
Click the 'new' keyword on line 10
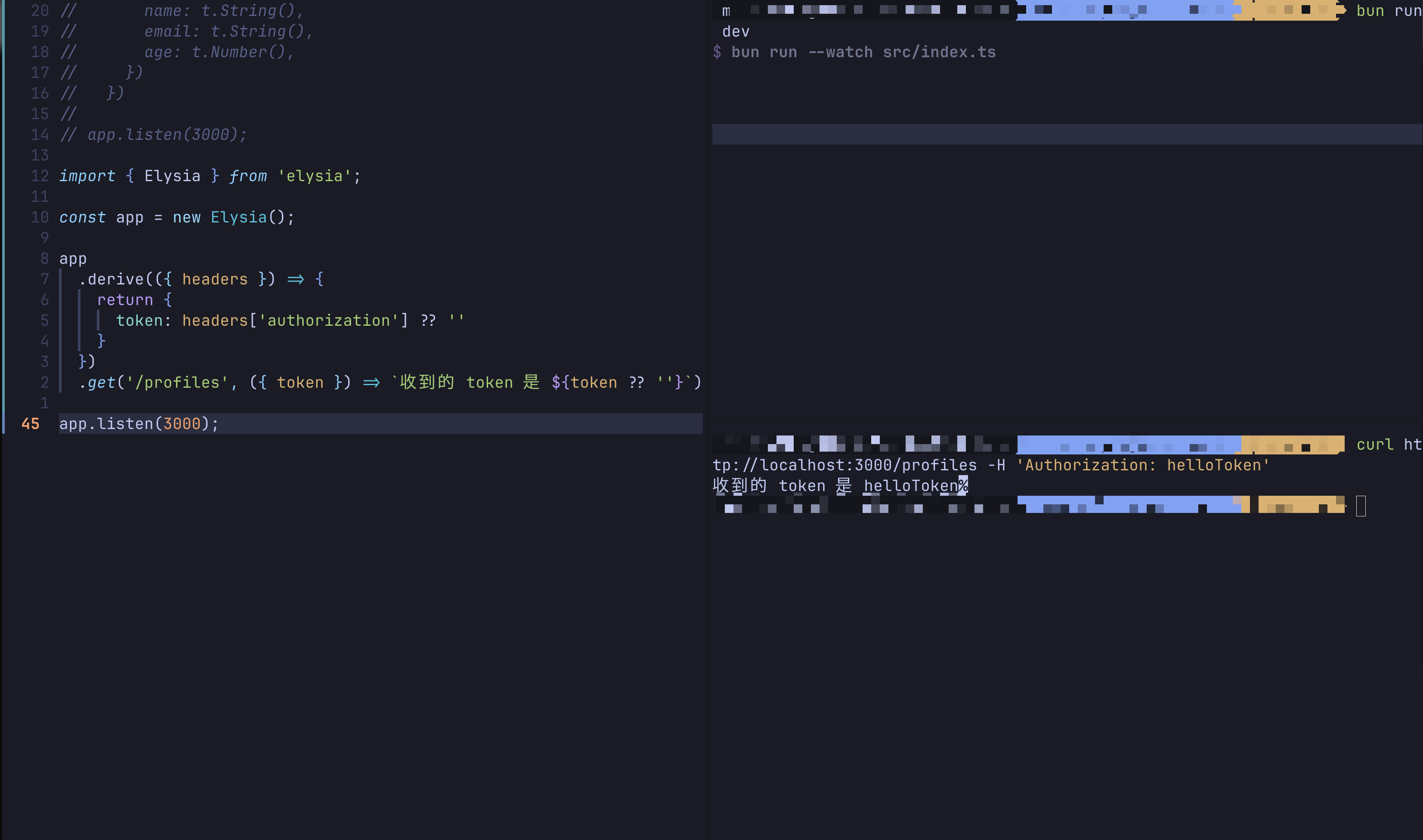[187, 217]
